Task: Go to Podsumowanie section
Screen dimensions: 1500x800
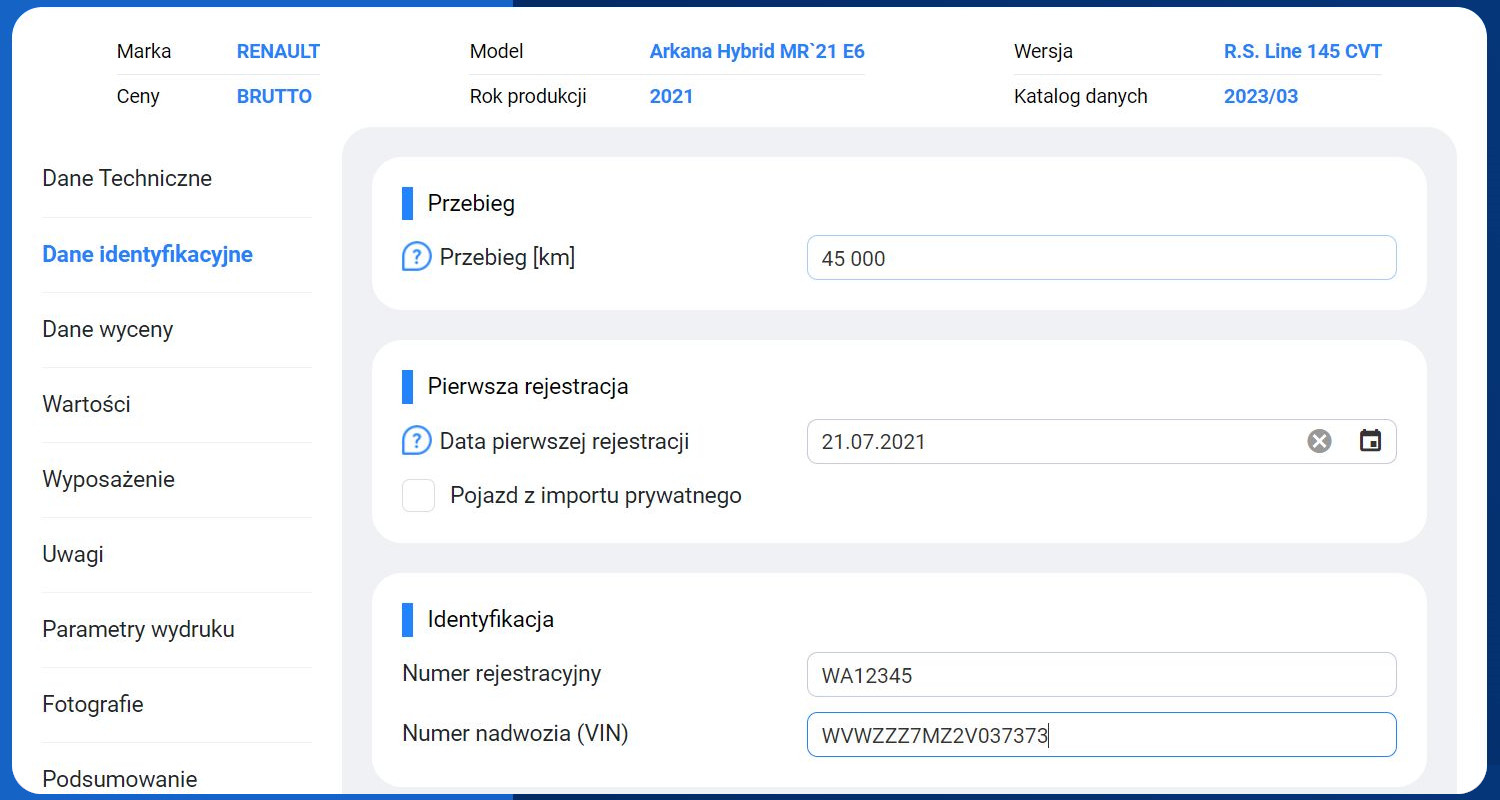Action: (x=120, y=779)
